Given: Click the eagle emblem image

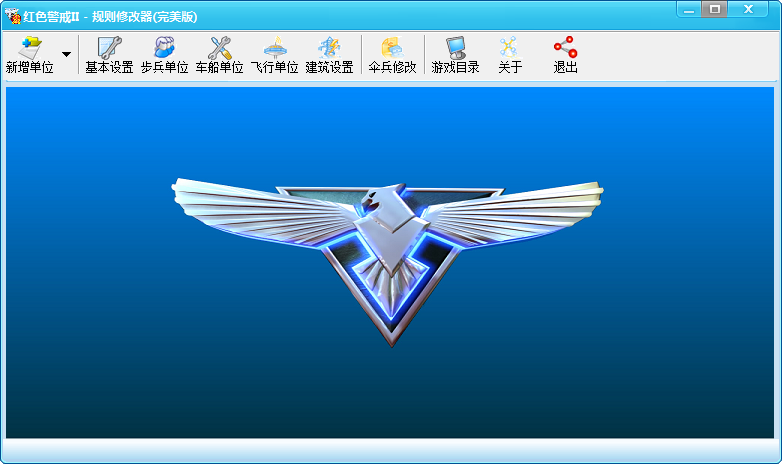Looking at the screenshot, I should (388, 261).
